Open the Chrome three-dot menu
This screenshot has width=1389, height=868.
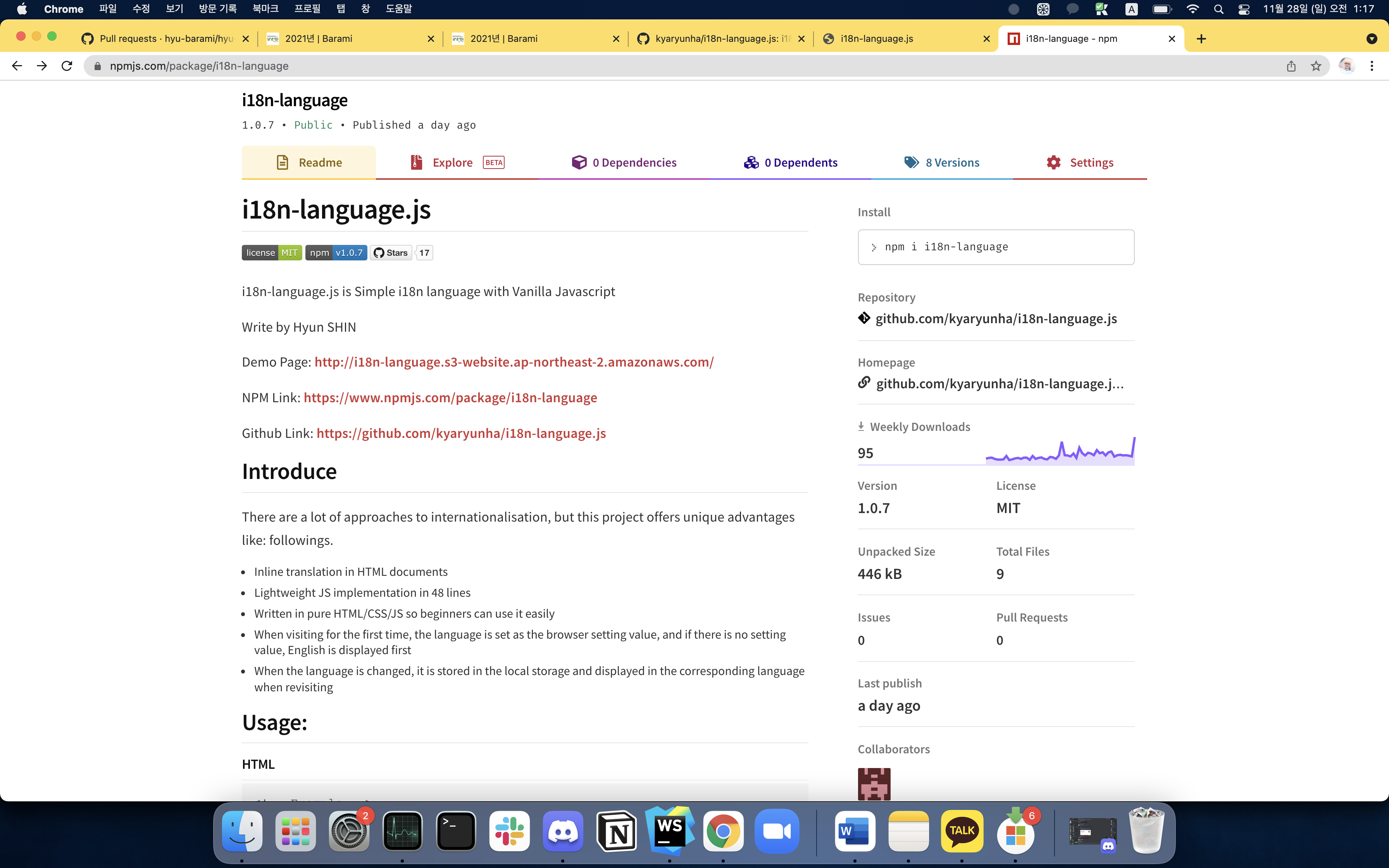coord(1372,66)
